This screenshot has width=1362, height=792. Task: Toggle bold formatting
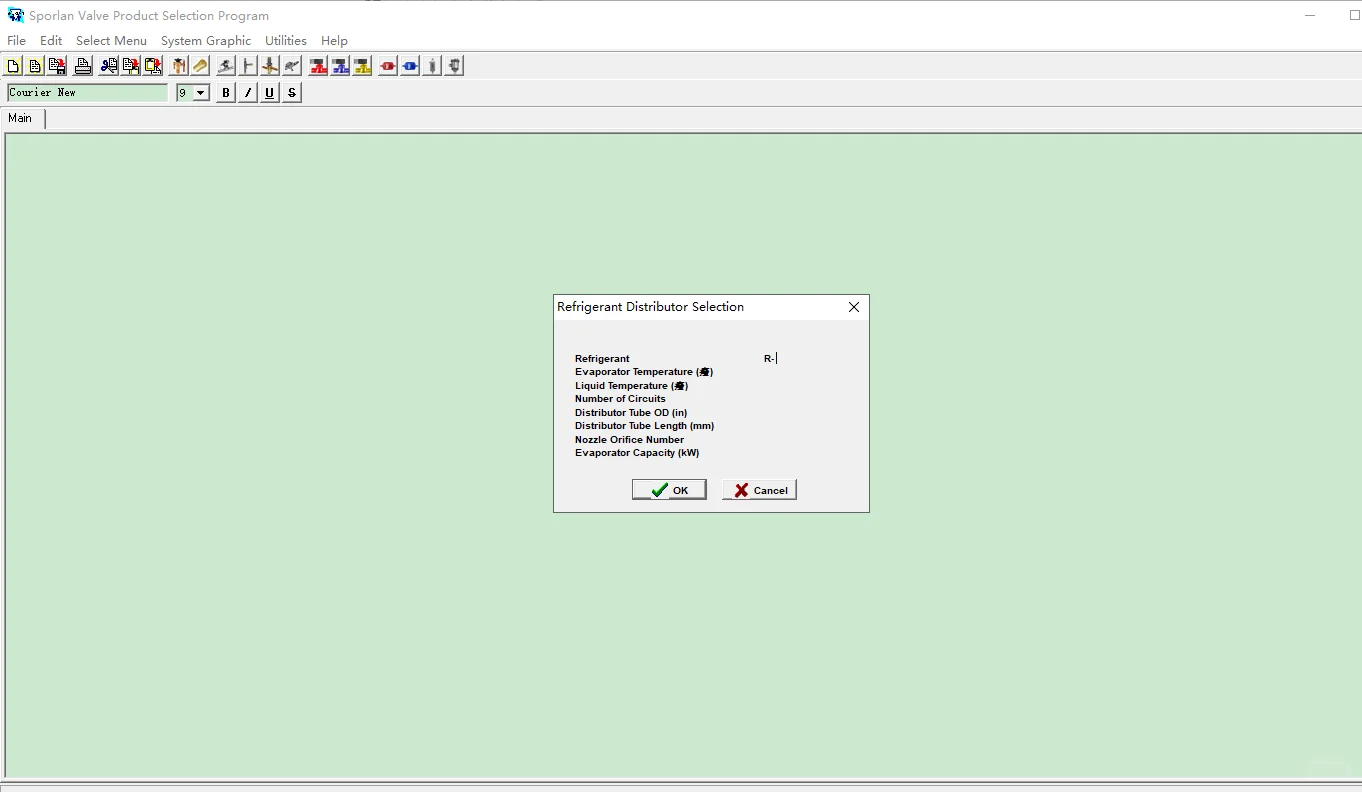tap(226, 93)
